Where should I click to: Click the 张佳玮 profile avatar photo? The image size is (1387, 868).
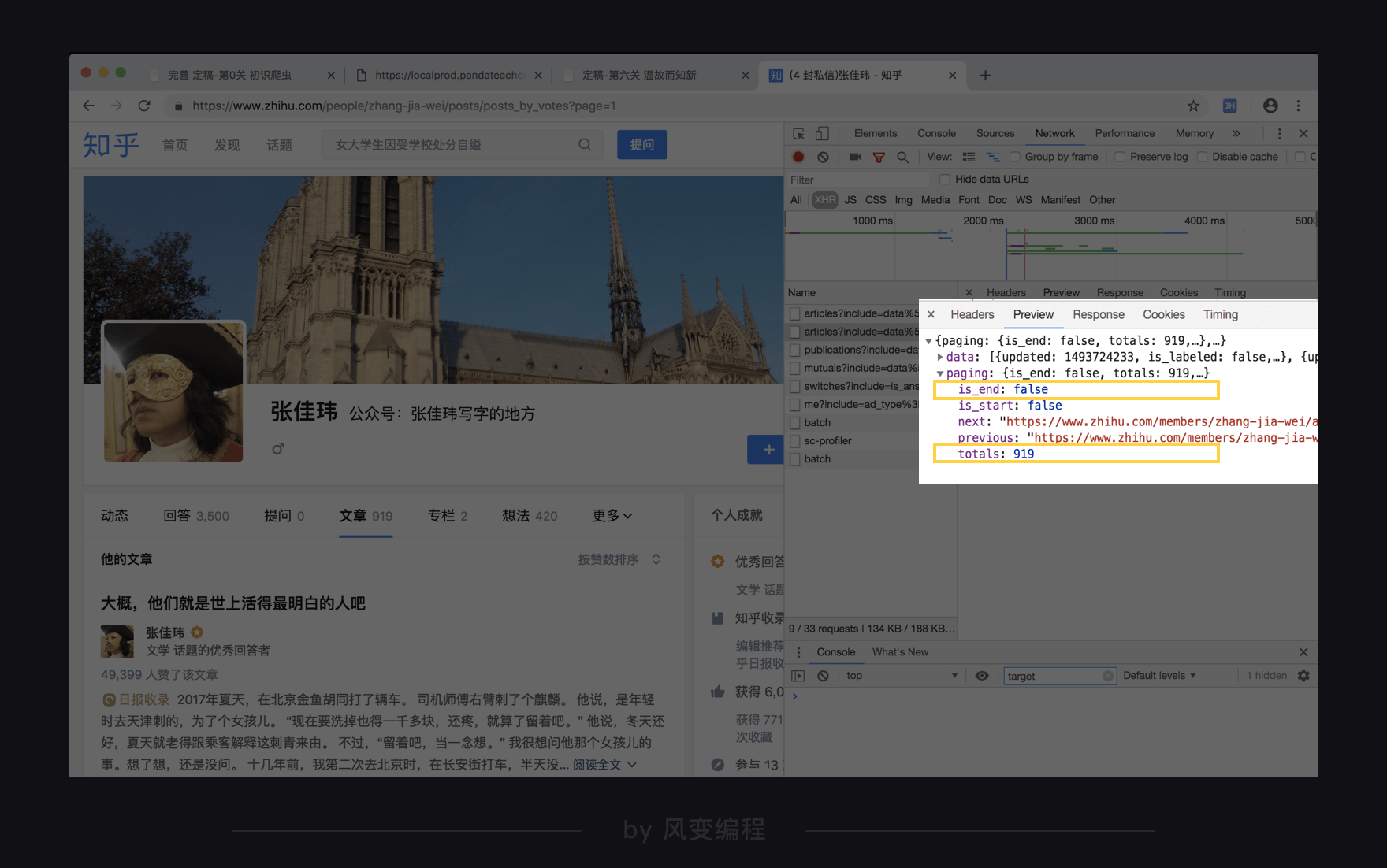(173, 391)
